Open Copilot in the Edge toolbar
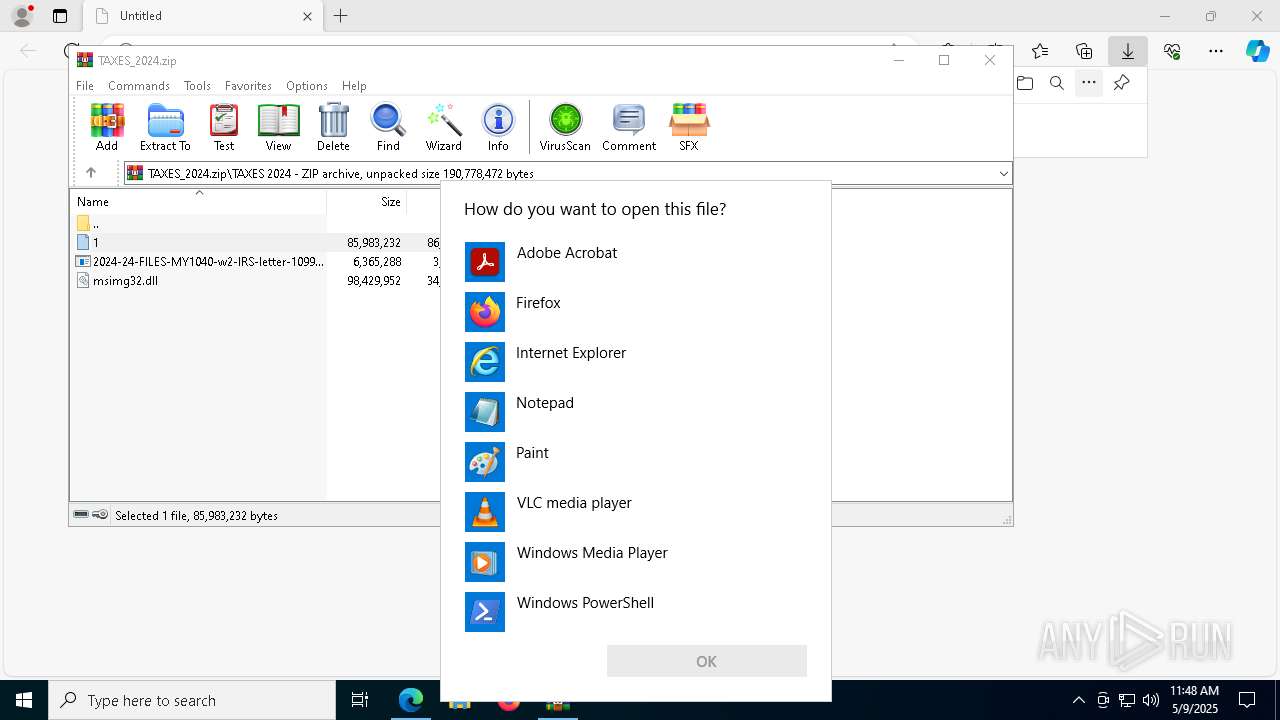The width and height of the screenshot is (1280, 720). pos(1257,51)
